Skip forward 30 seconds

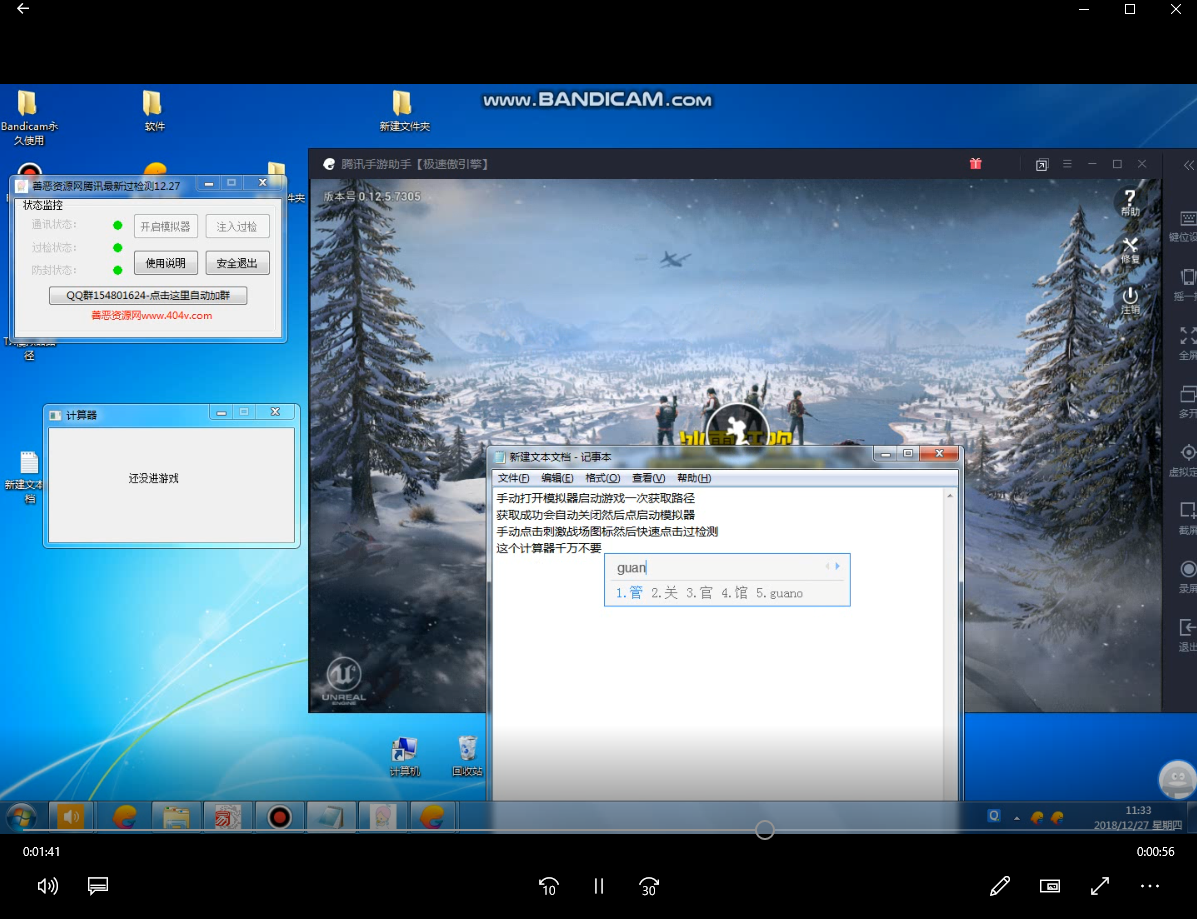tap(649, 885)
